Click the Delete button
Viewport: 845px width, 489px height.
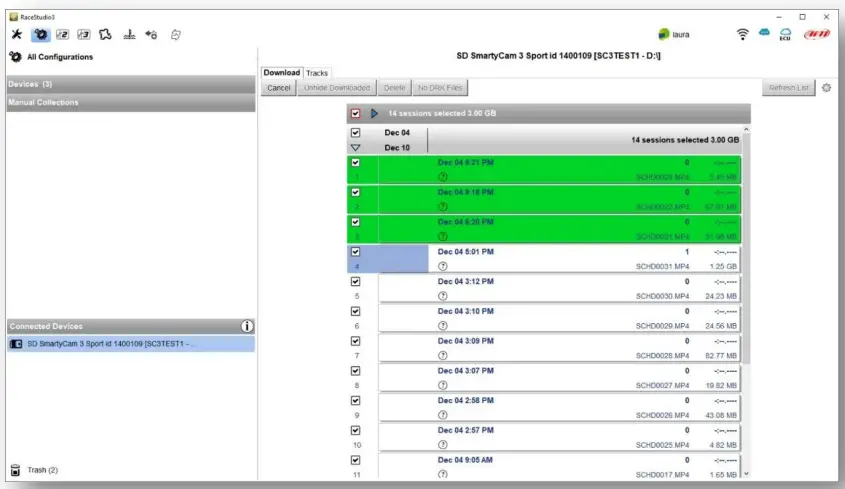pos(394,88)
